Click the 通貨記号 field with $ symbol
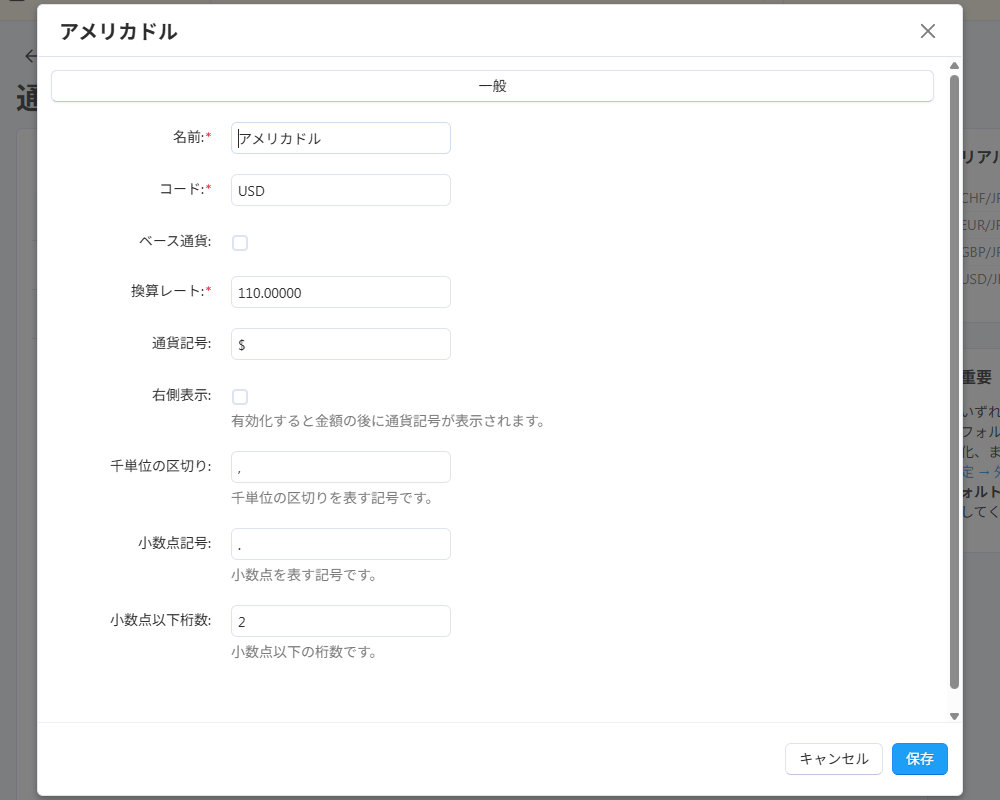The width and height of the screenshot is (1000, 800). [340, 344]
